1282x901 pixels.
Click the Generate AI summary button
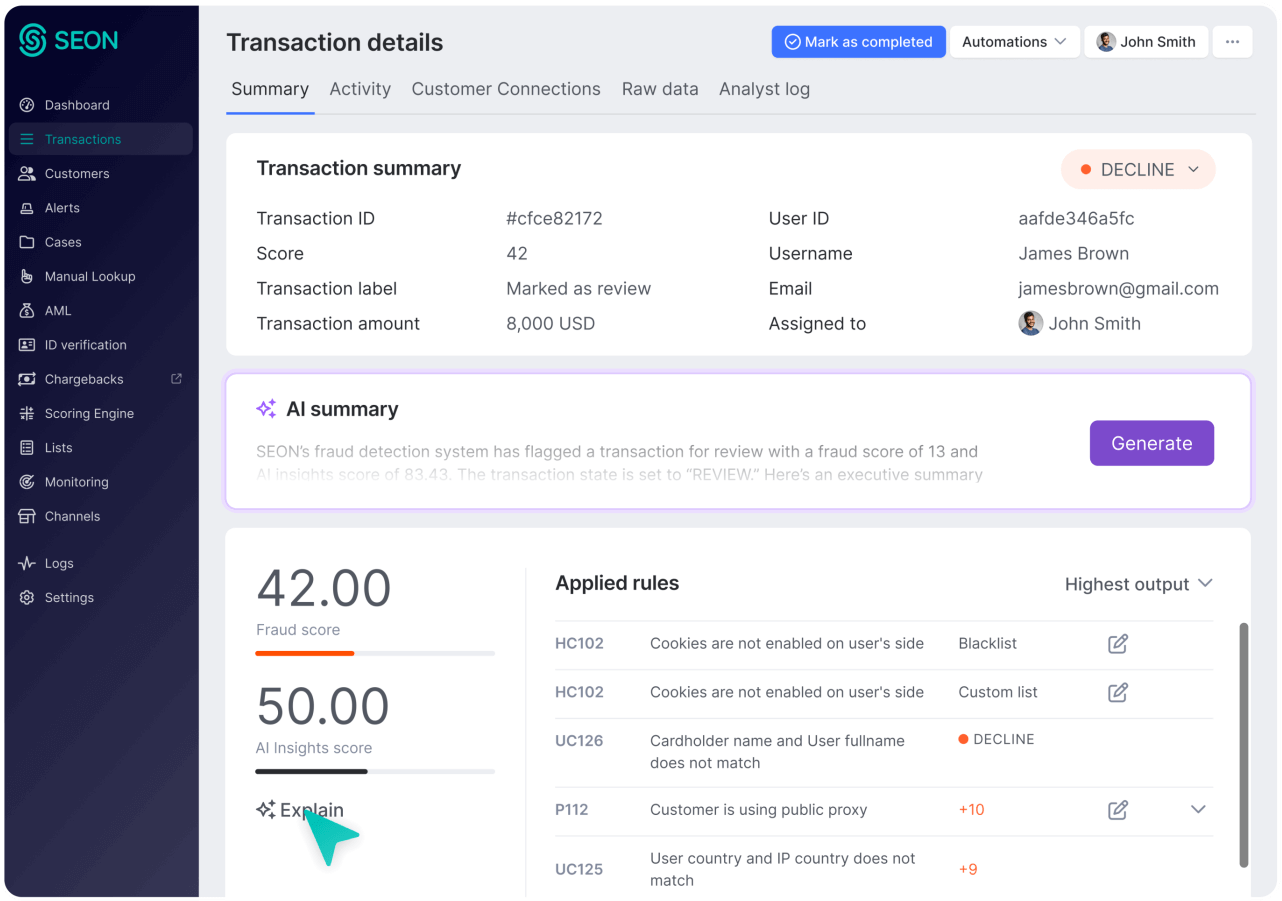tap(1151, 443)
